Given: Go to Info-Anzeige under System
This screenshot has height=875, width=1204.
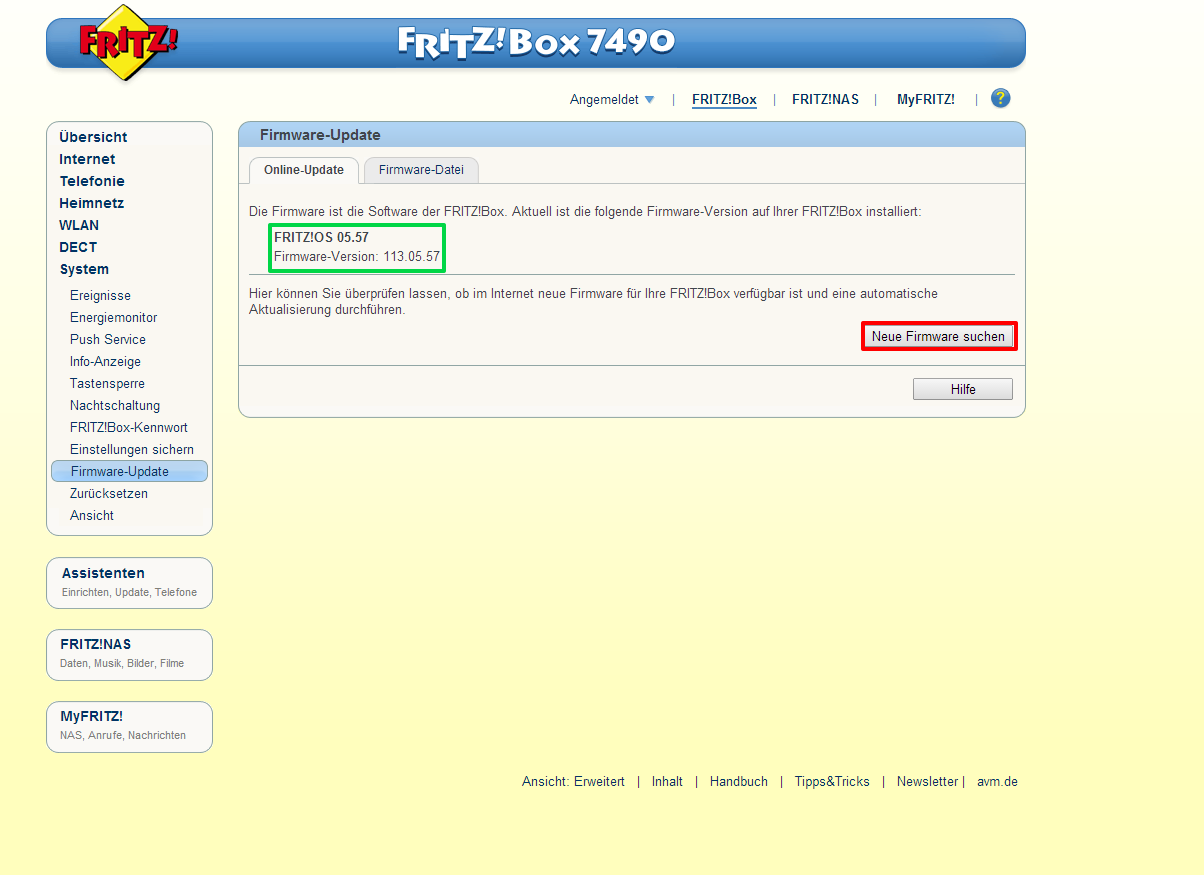Looking at the screenshot, I should pyautogui.click(x=105, y=361).
